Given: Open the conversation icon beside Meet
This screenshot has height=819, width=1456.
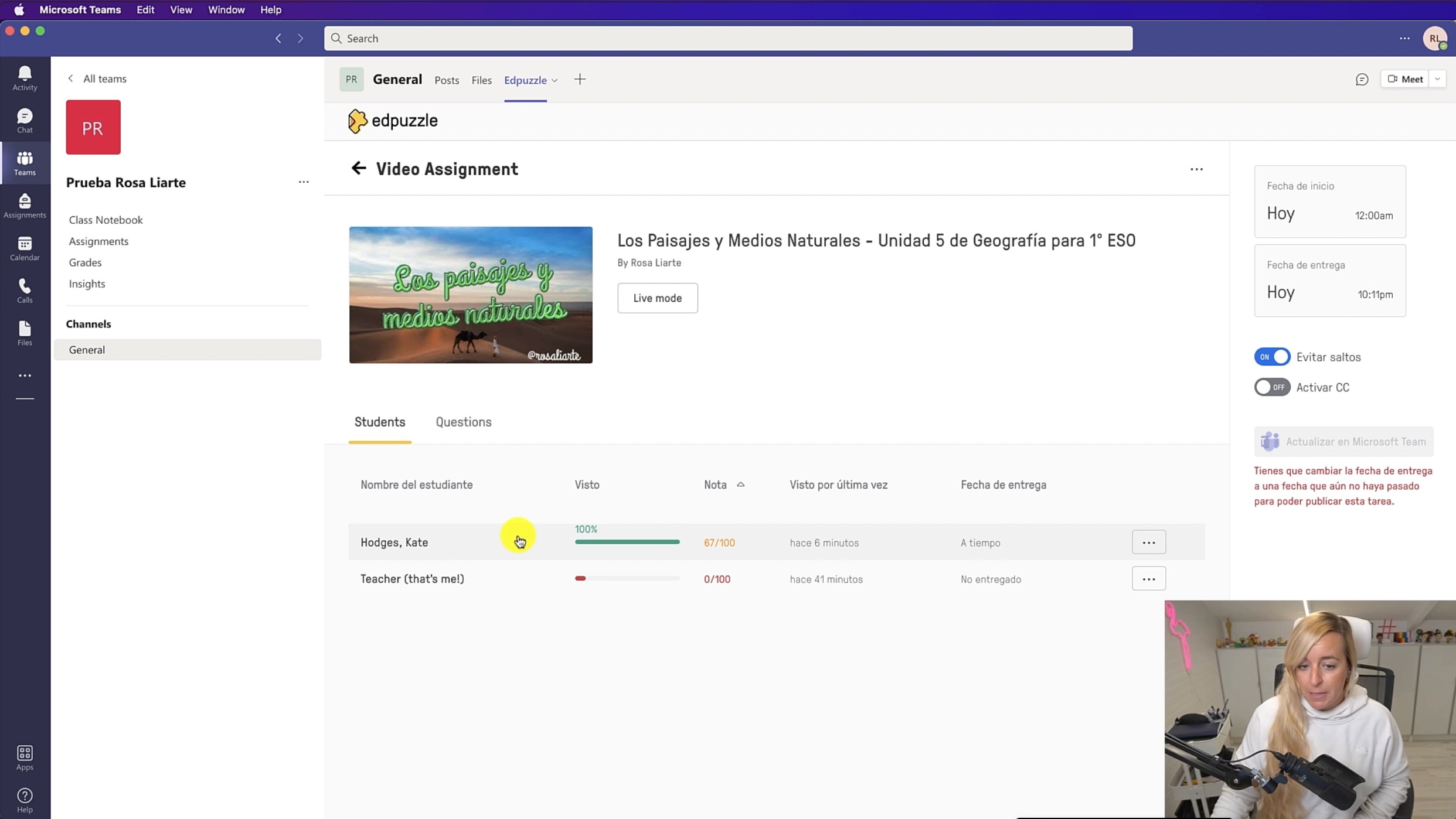Looking at the screenshot, I should [1362, 79].
